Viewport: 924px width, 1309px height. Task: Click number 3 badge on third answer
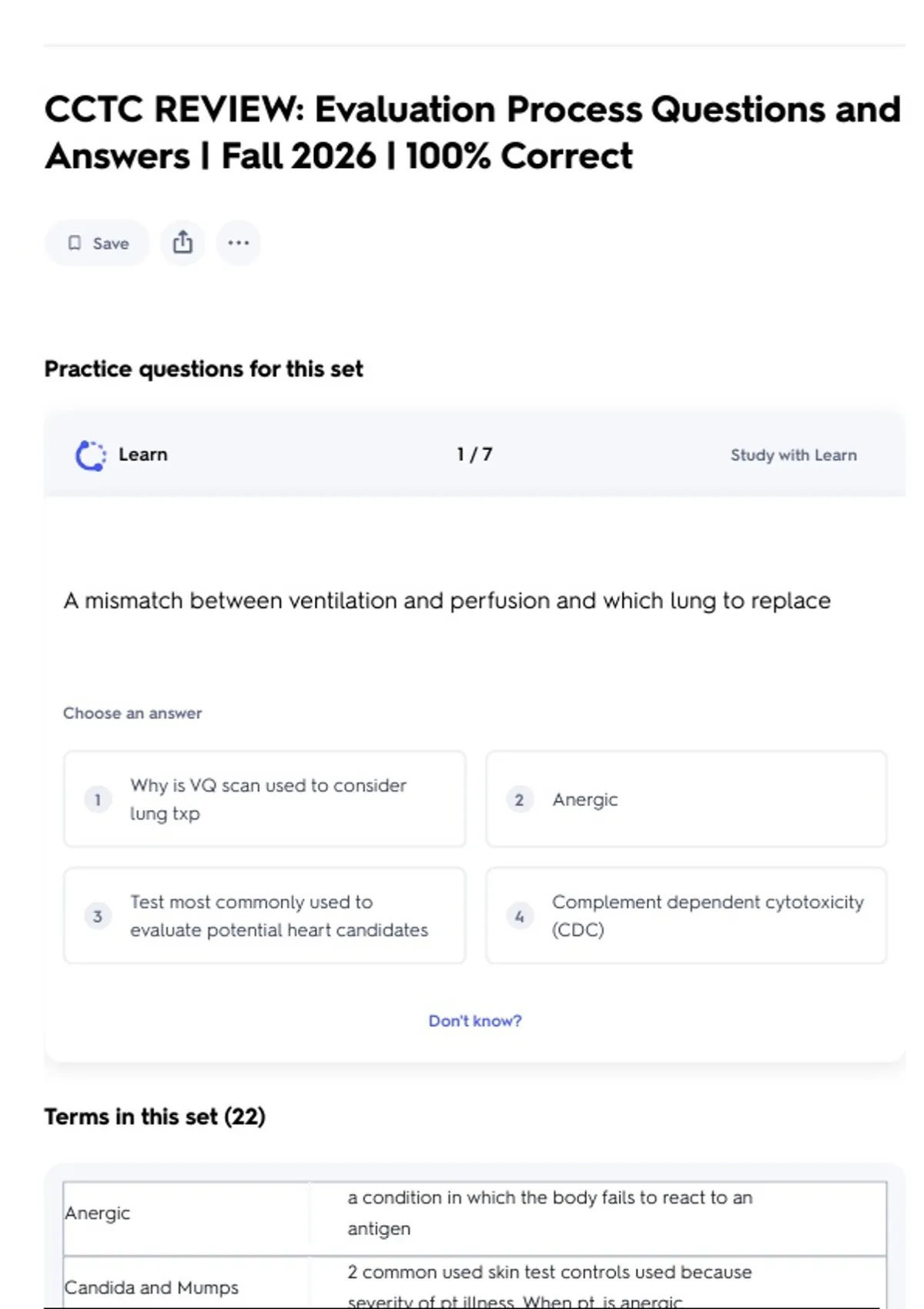tap(98, 916)
